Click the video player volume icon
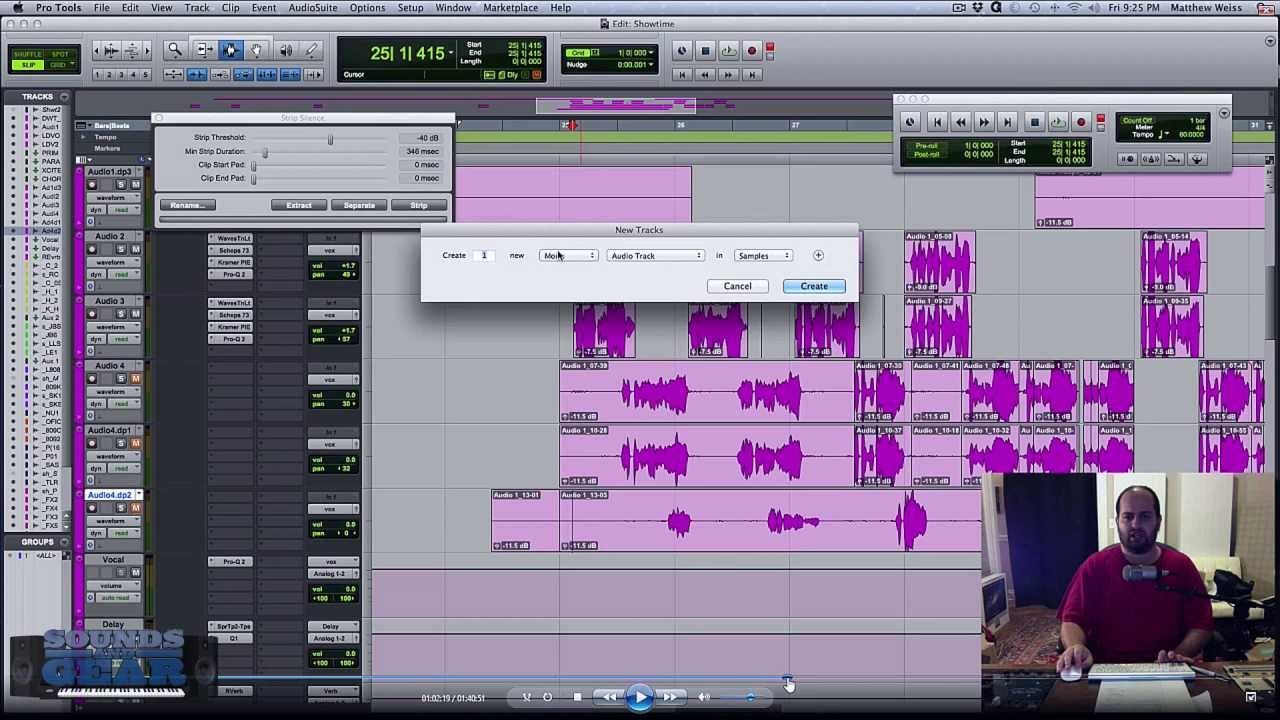This screenshot has height=720, width=1280. (704, 697)
